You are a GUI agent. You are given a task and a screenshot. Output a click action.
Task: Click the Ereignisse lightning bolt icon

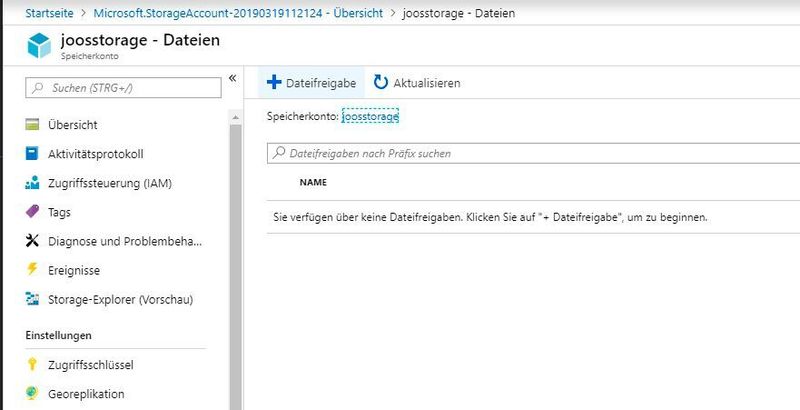point(32,270)
